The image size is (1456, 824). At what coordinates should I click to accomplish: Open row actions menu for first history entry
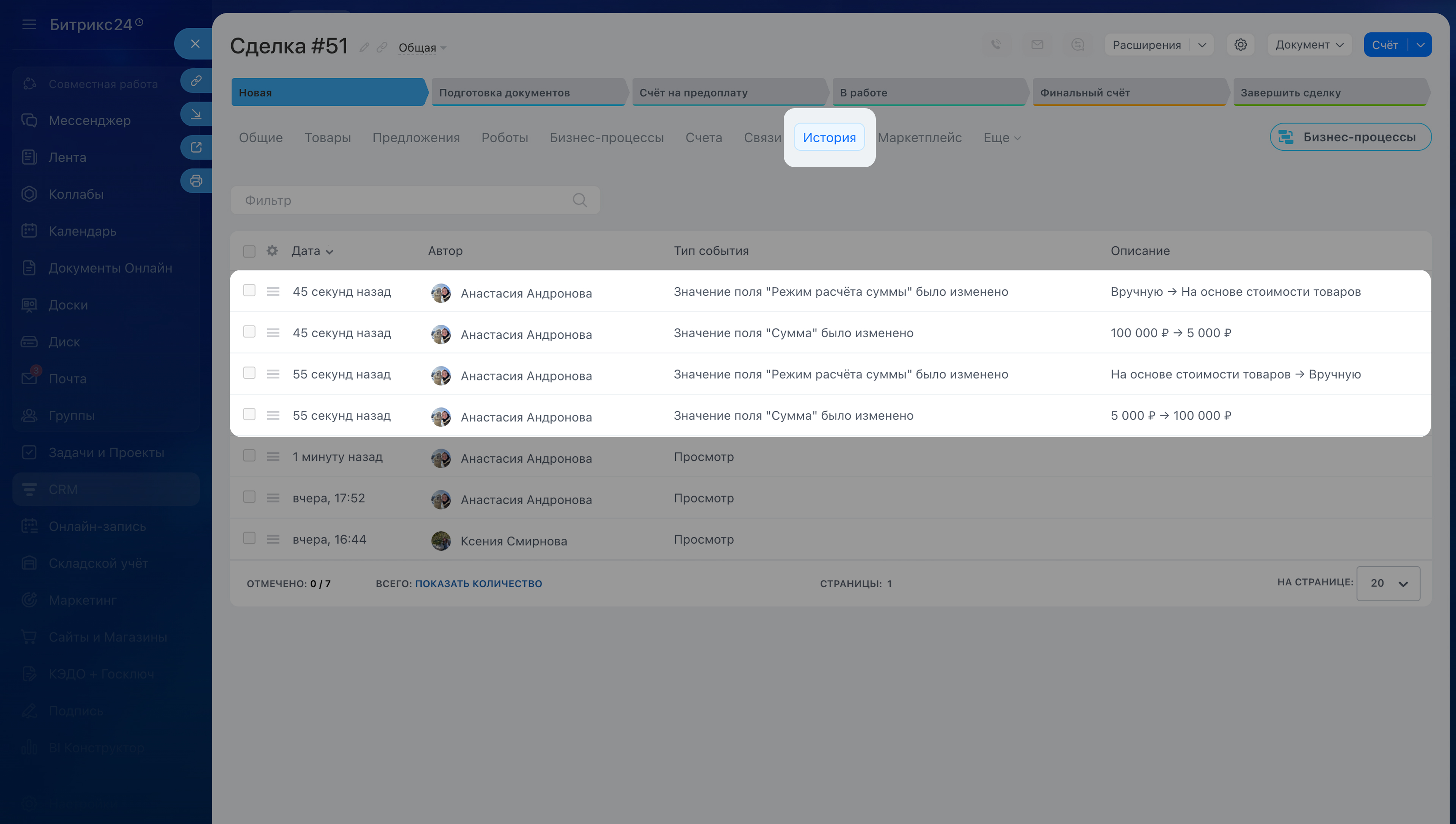point(273,291)
